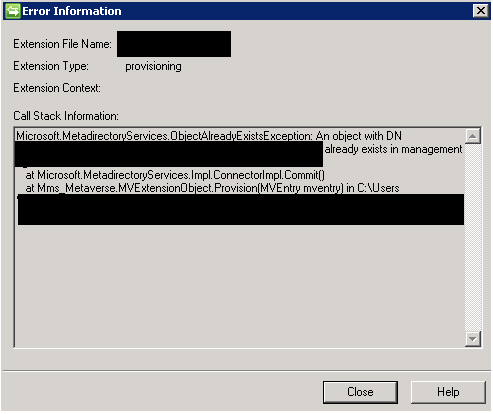Click the Call Stack Information label
493x414 pixels.
66,116
